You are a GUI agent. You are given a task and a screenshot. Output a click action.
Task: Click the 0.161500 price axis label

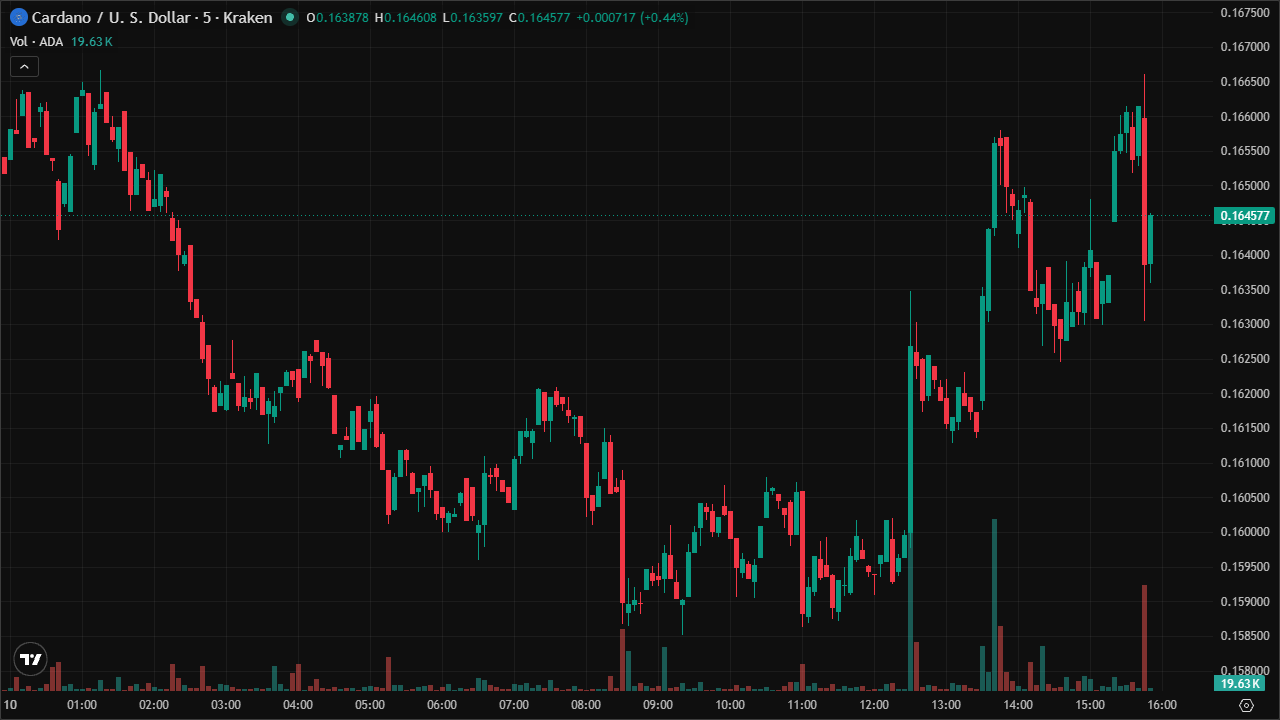[1245, 428]
